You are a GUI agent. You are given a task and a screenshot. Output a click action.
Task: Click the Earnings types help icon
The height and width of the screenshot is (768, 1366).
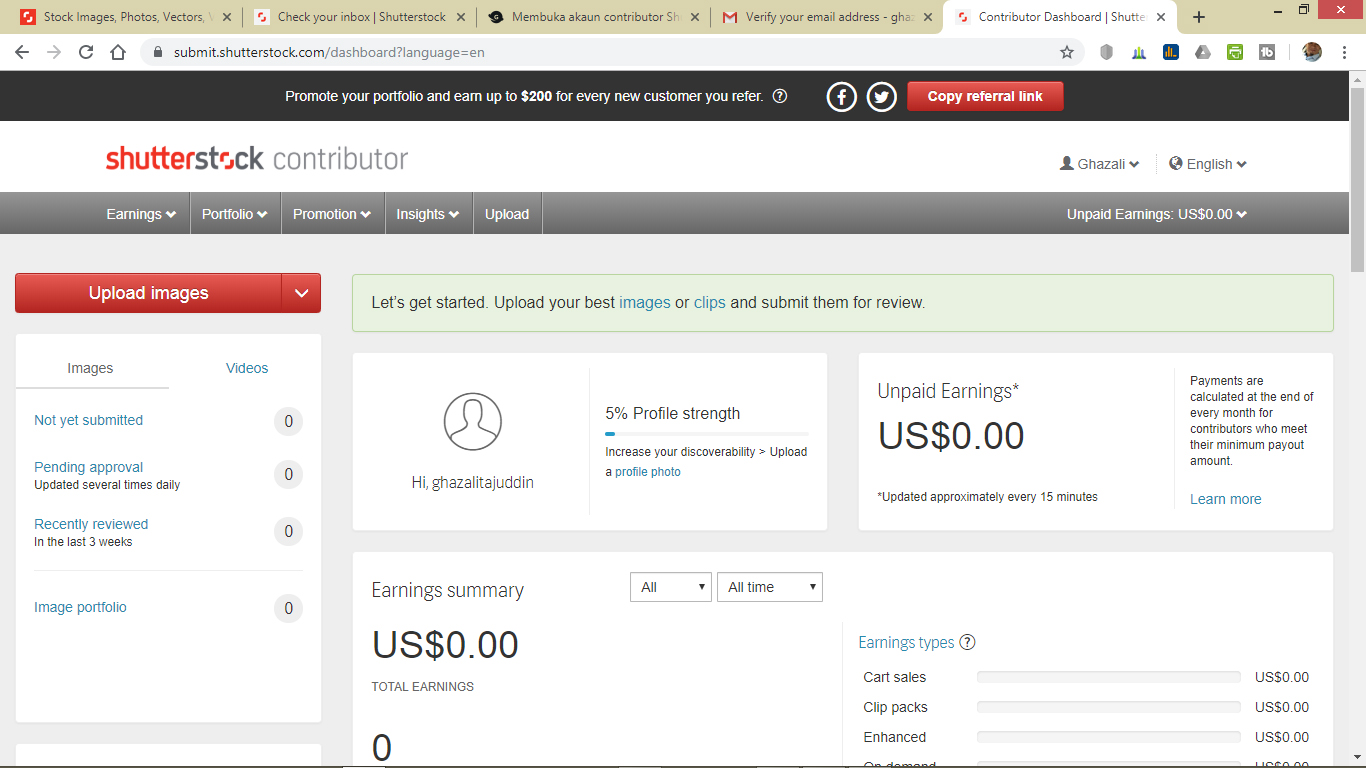[967, 643]
